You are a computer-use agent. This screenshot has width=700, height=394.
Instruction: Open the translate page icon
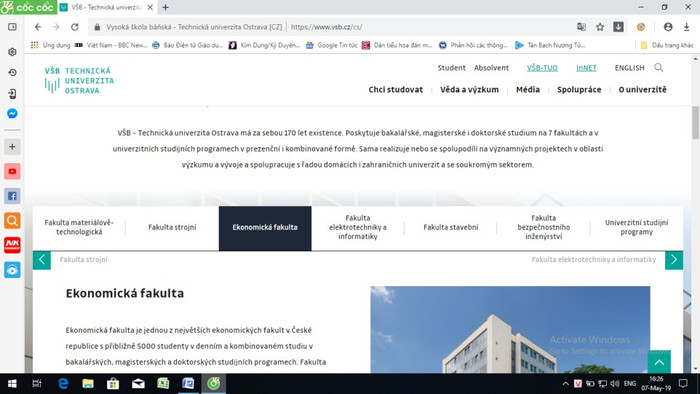point(581,27)
